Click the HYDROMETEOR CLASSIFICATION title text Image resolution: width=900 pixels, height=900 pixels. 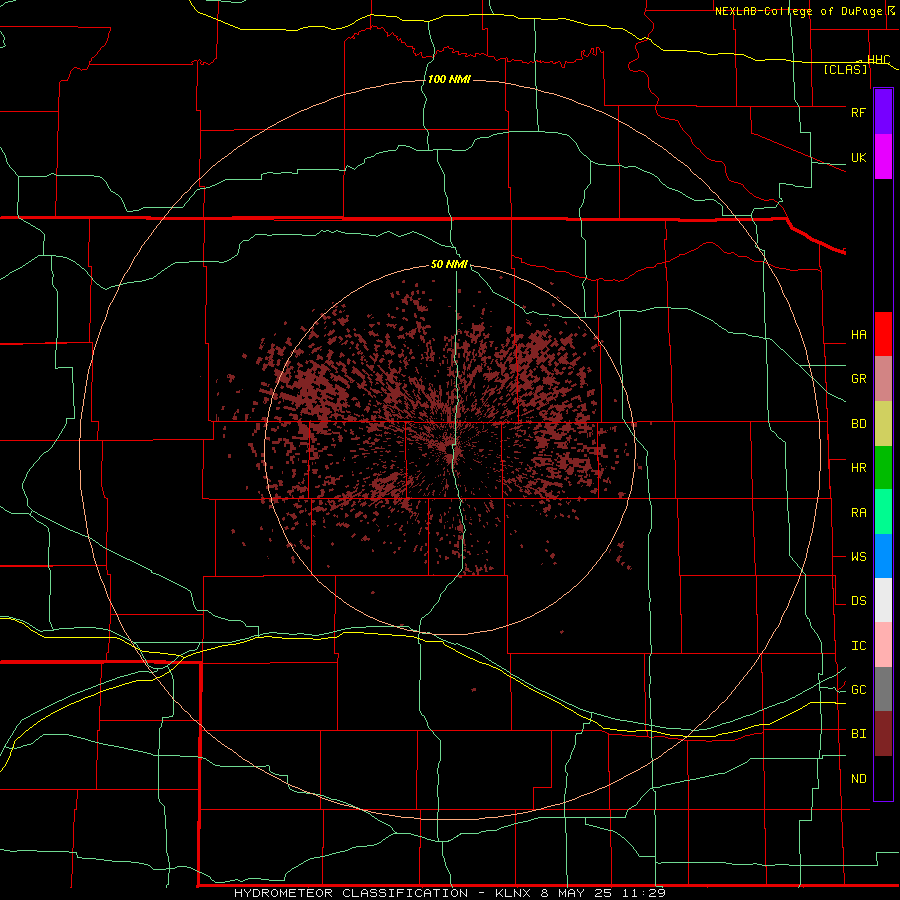(x=351, y=893)
